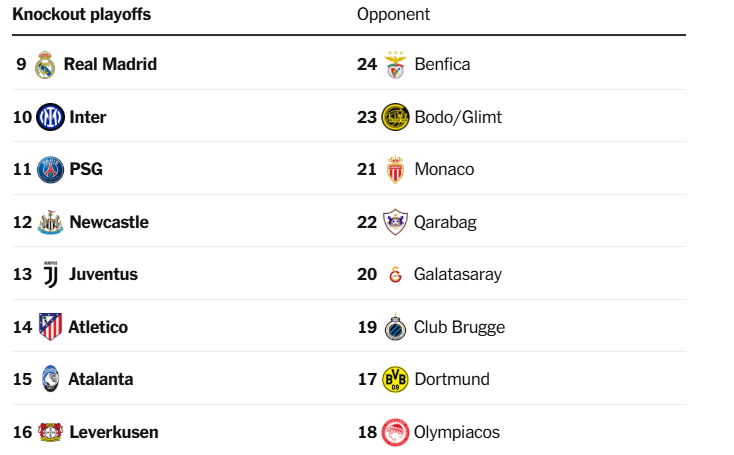Click the Olympiacos red badge
This screenshot has height=455, width=734.
coord(396,432)
